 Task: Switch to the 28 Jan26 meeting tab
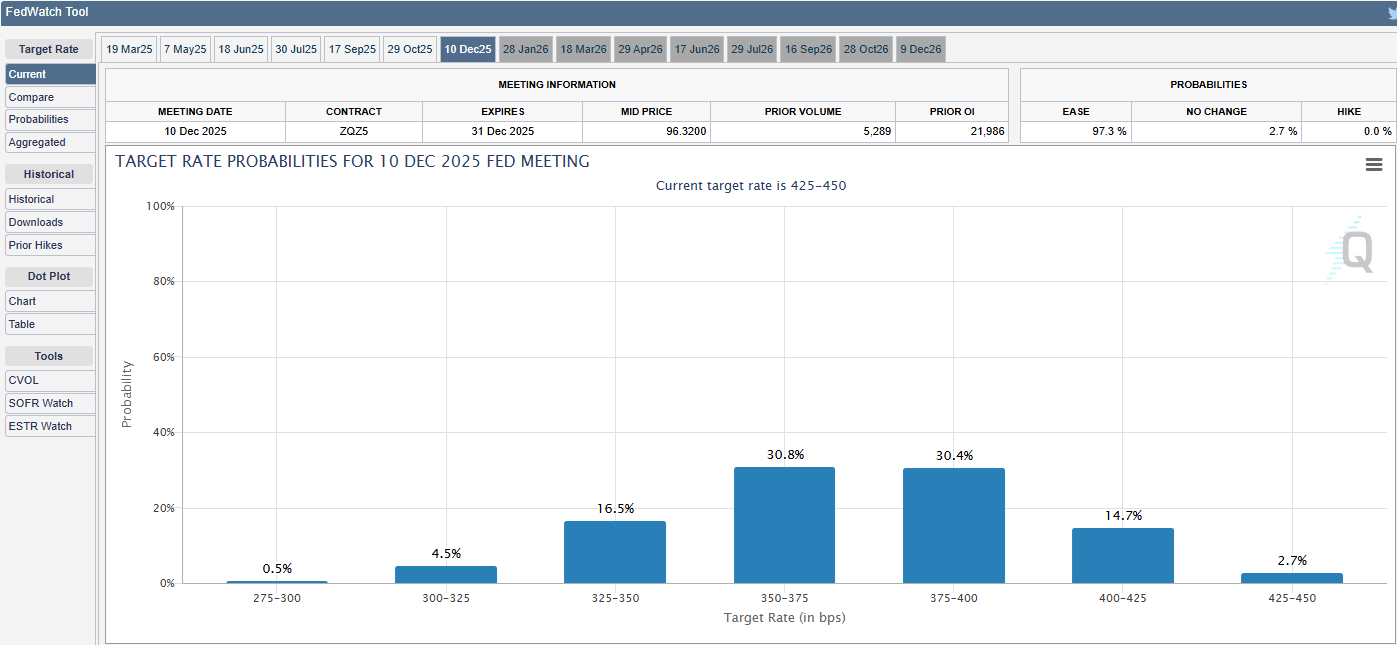coord(526,48)
